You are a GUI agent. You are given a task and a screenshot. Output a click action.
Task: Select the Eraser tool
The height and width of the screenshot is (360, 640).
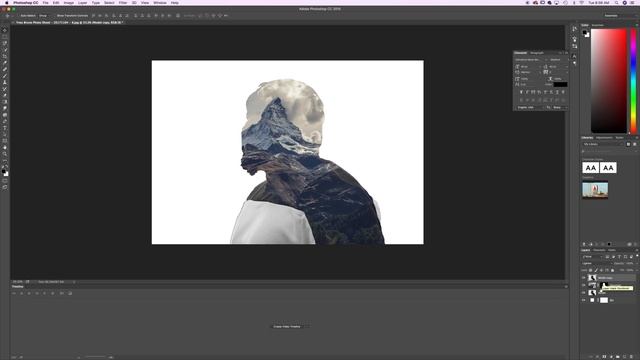click(x=5, y=95)
